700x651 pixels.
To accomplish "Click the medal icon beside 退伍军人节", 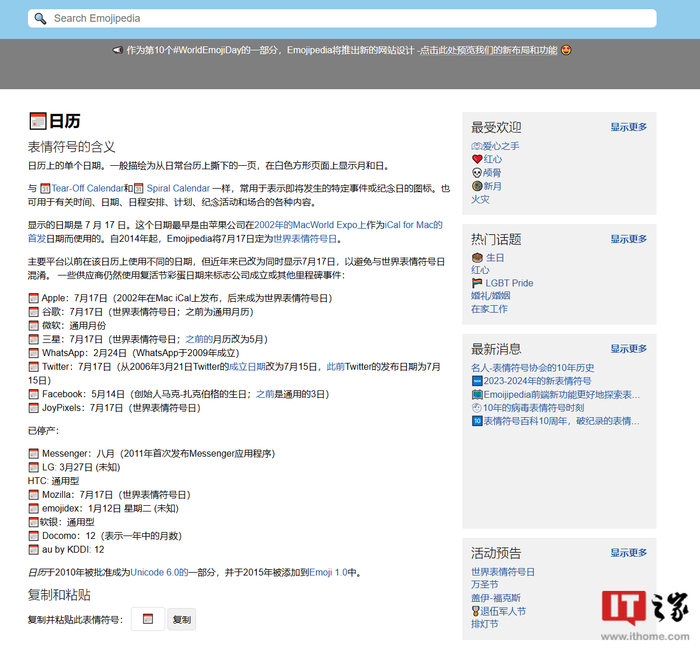I will [x=475, y=611].
